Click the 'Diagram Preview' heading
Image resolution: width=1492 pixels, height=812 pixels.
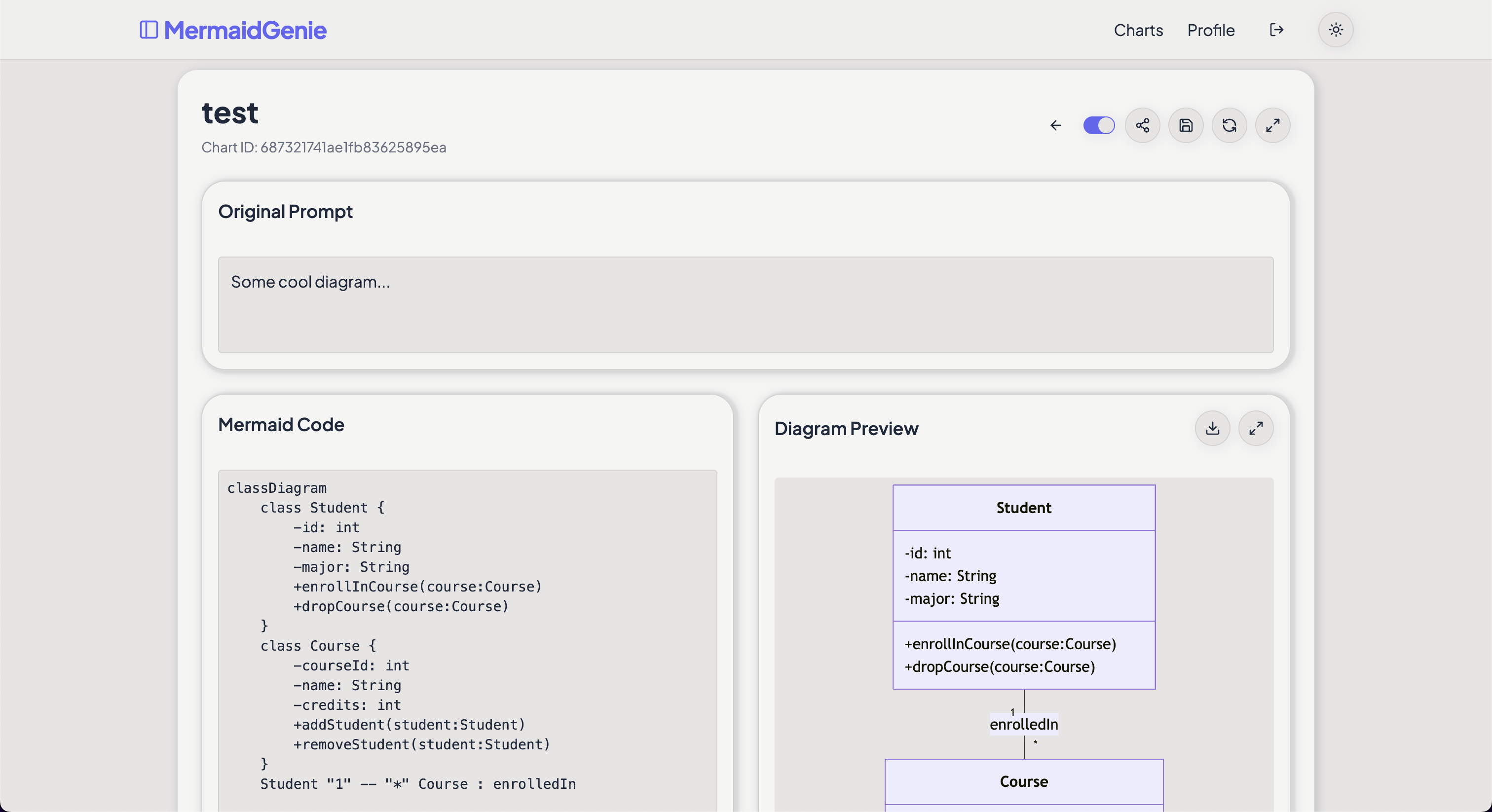[x=846, y=429]
